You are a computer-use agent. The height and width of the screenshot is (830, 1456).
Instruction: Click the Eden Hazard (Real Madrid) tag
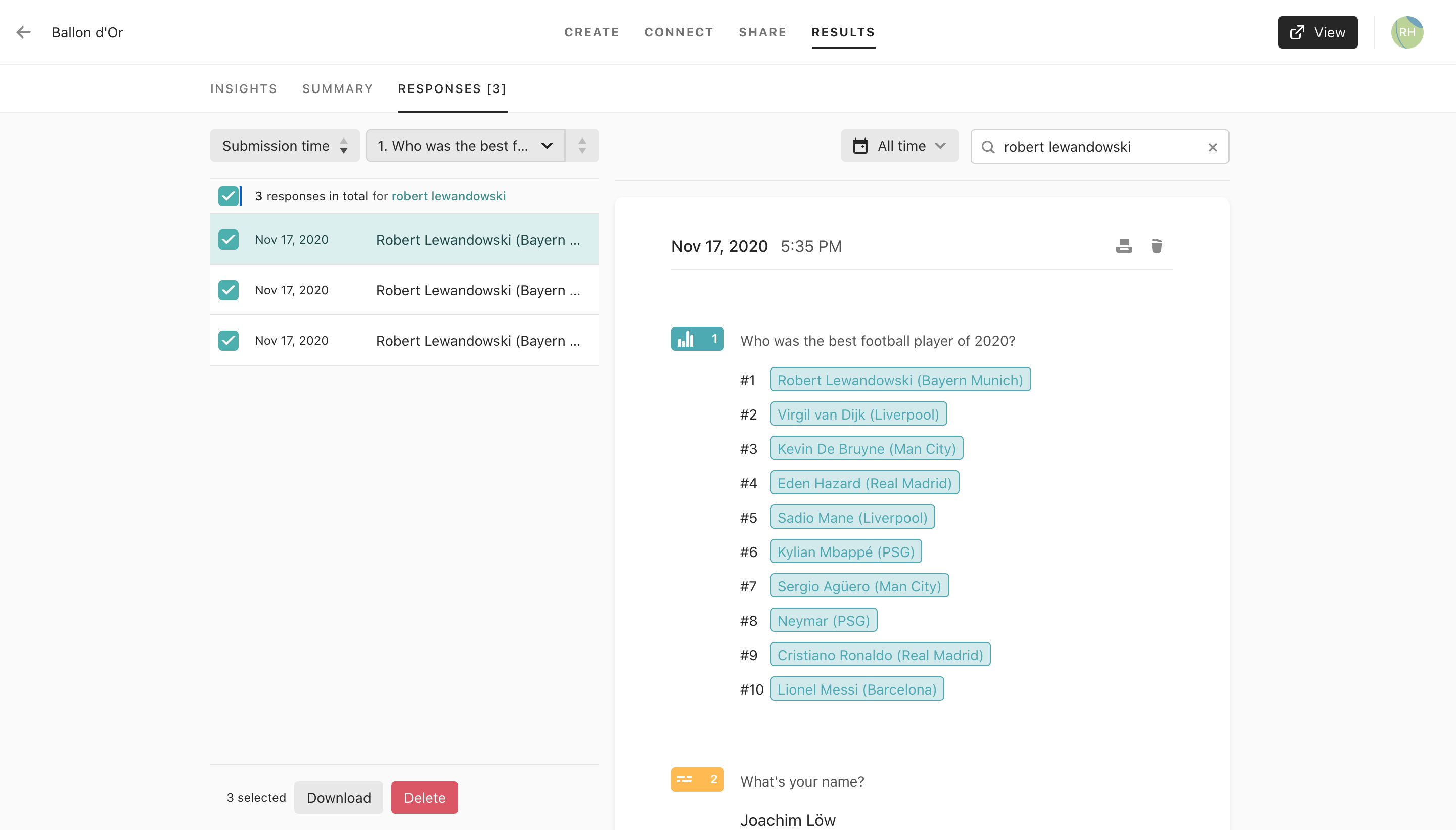tap(864, 483)
